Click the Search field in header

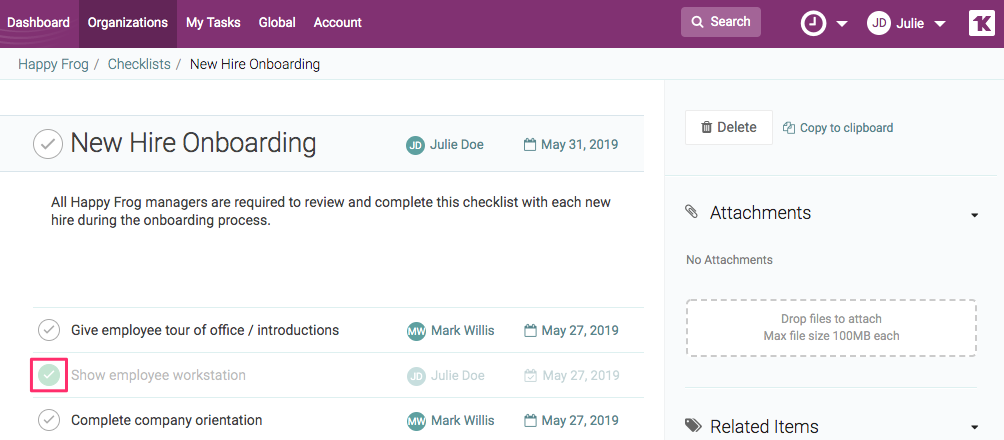point(720,22)
